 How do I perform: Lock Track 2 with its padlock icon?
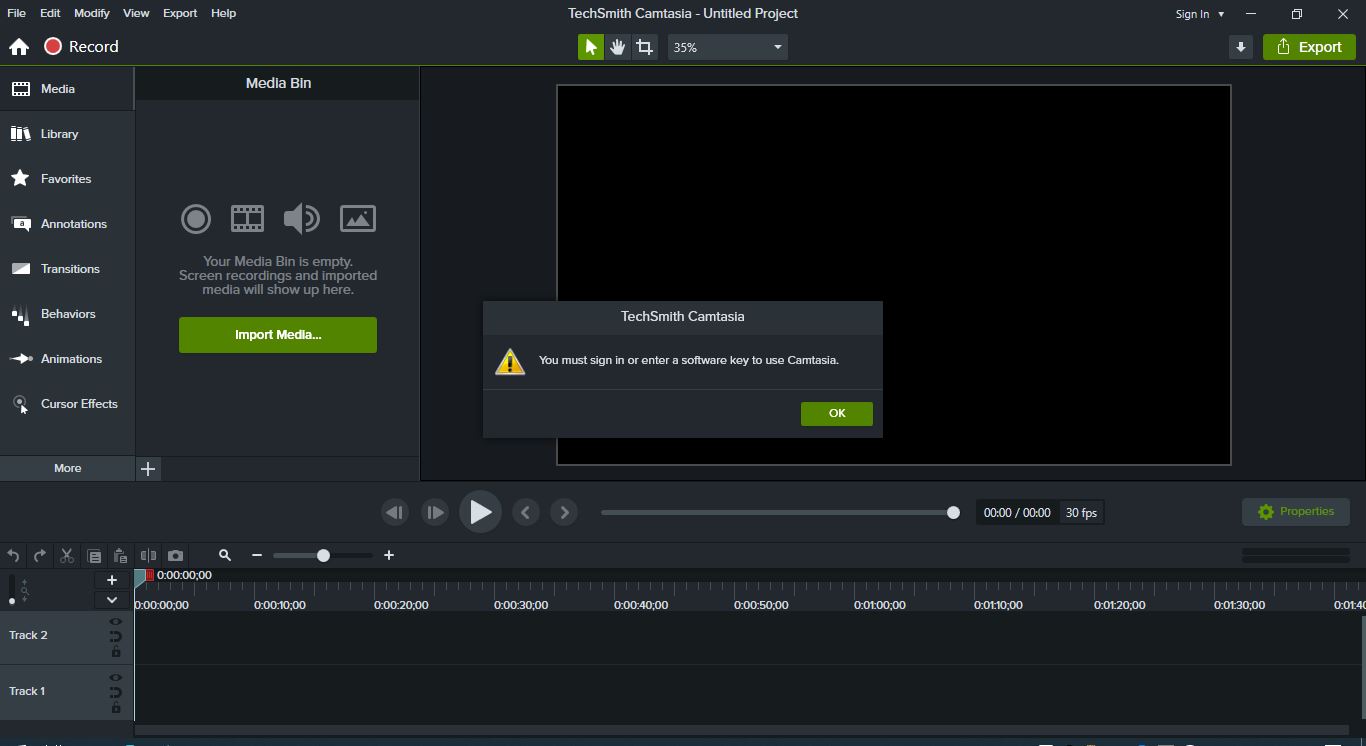tap(116, 652)
